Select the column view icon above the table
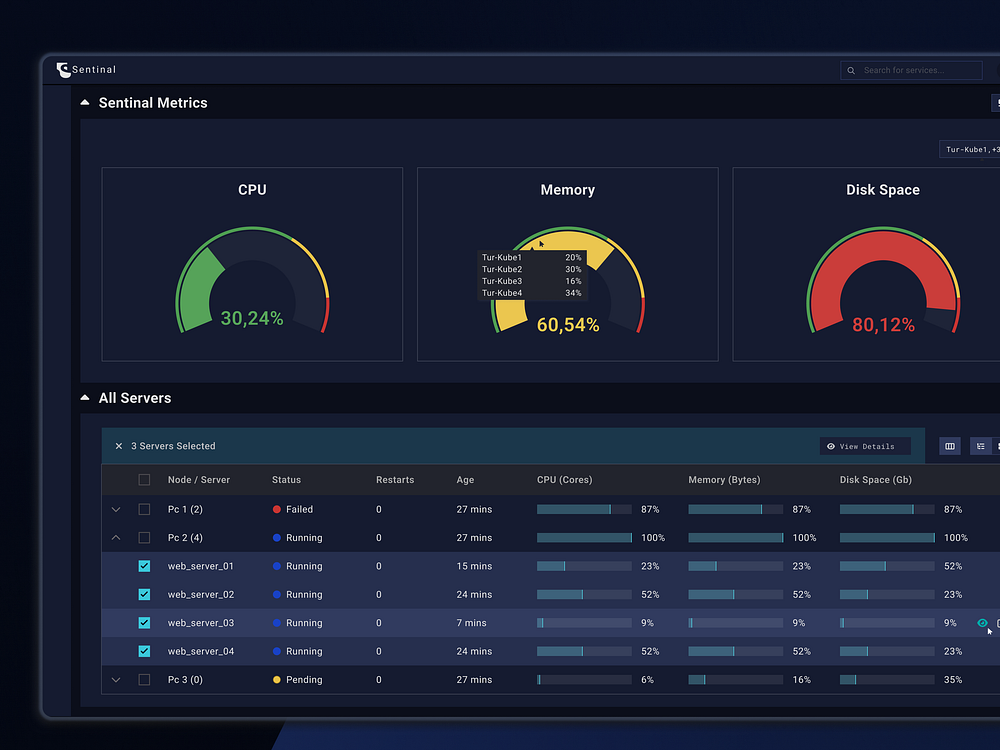This screenshot has width=1000, height=750. coord(949,445)
